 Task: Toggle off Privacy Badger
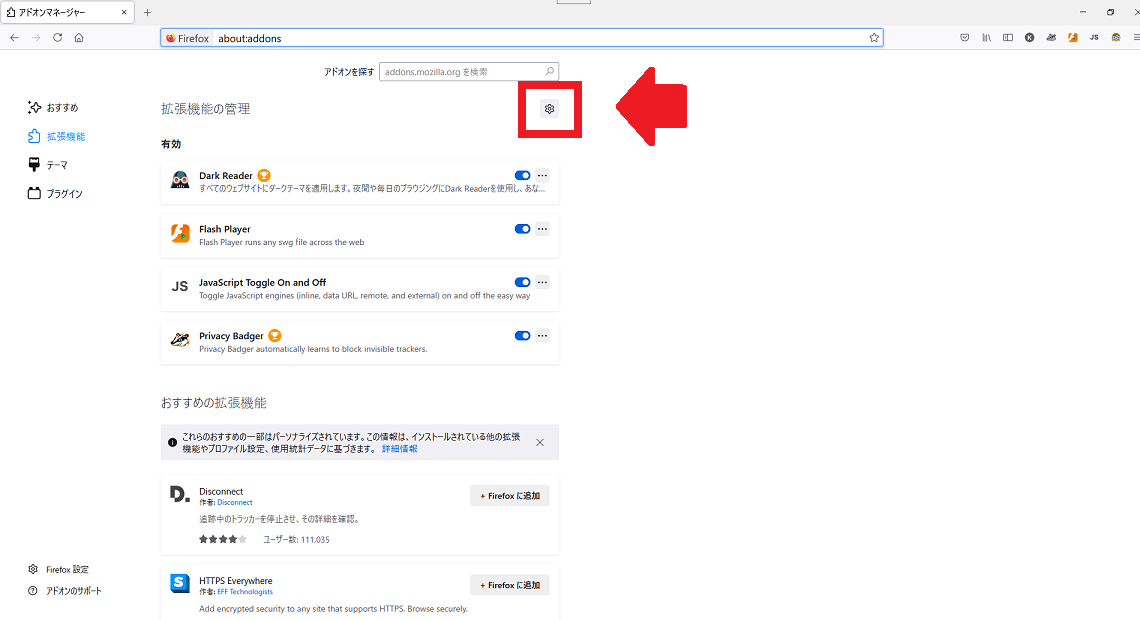coord(522,335)
